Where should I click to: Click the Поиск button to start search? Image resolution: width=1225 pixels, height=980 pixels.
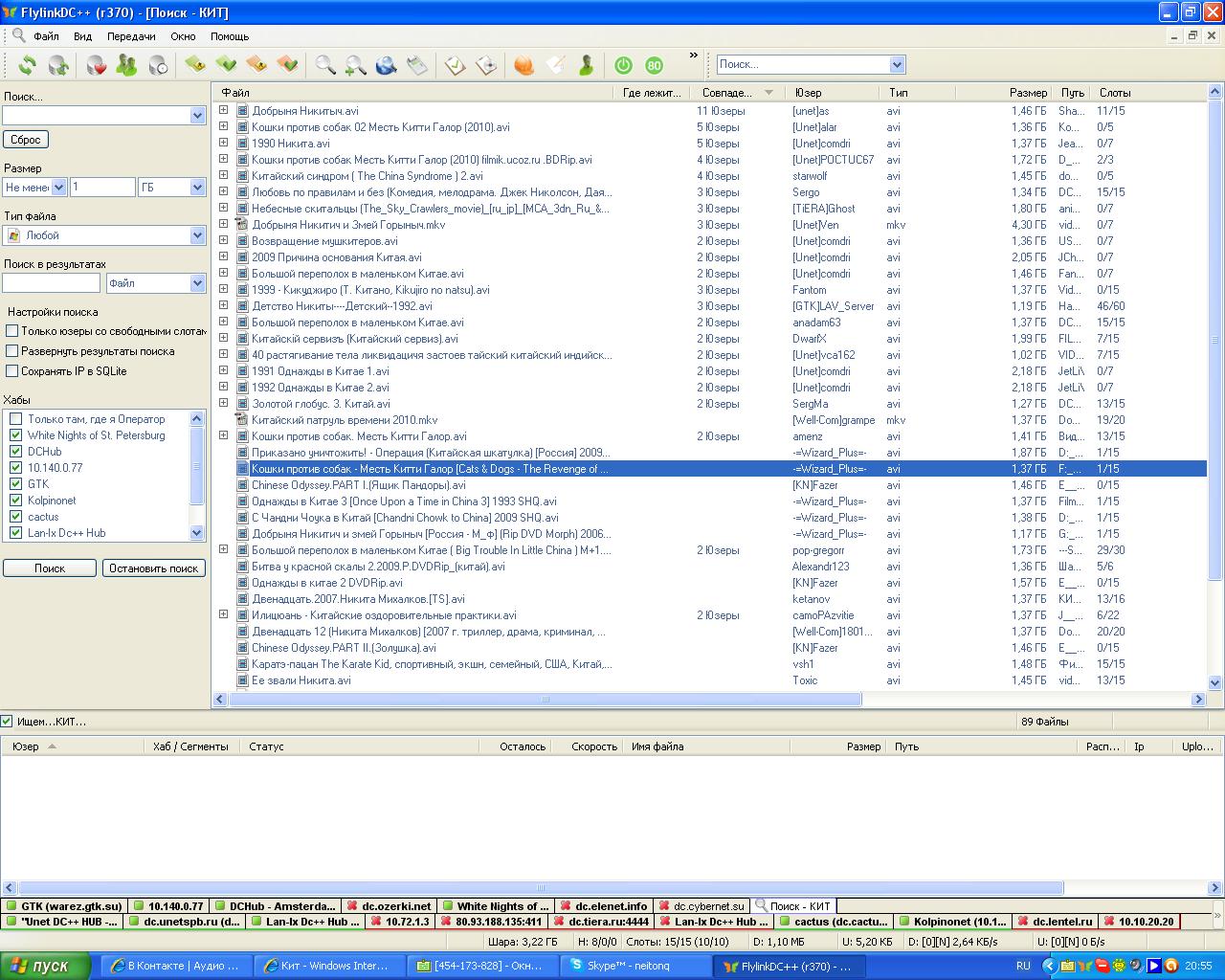(x=50, y=568)
